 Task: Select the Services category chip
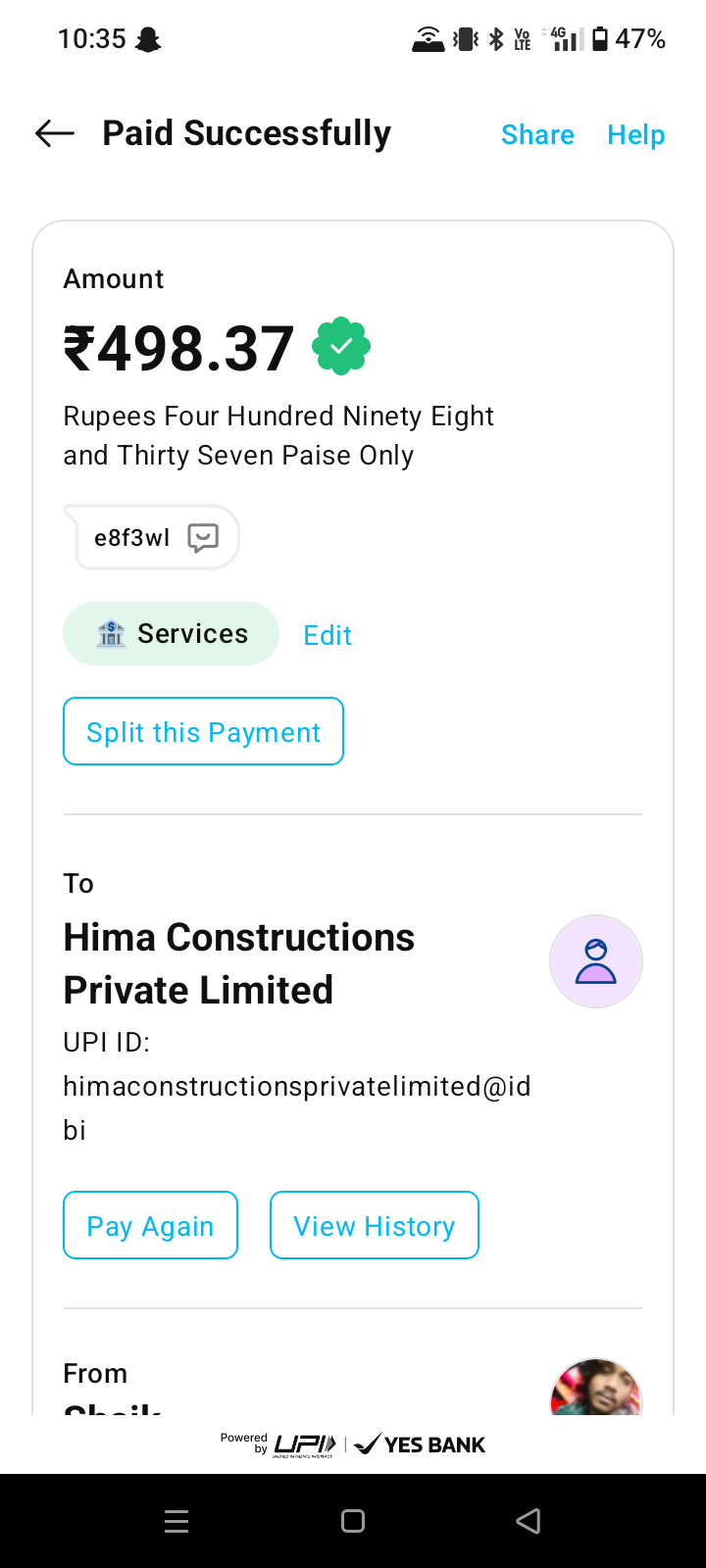[172, 634]
